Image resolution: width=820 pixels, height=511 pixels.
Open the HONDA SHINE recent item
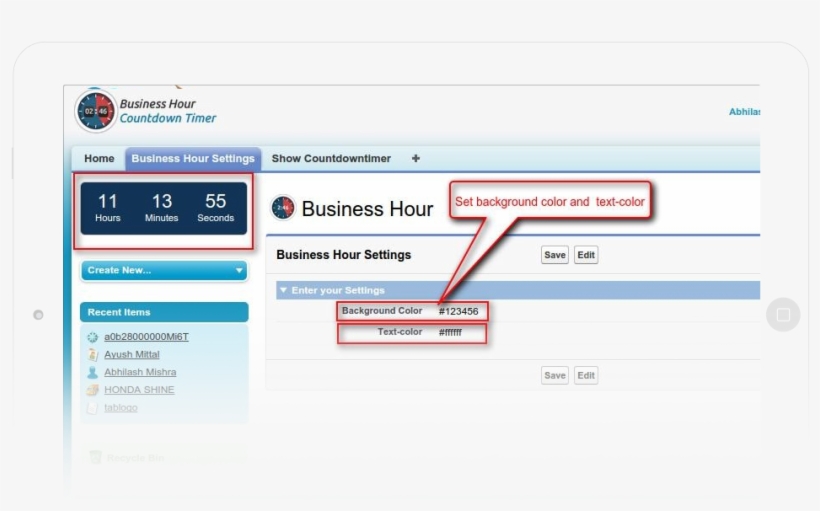pos(139,390)
